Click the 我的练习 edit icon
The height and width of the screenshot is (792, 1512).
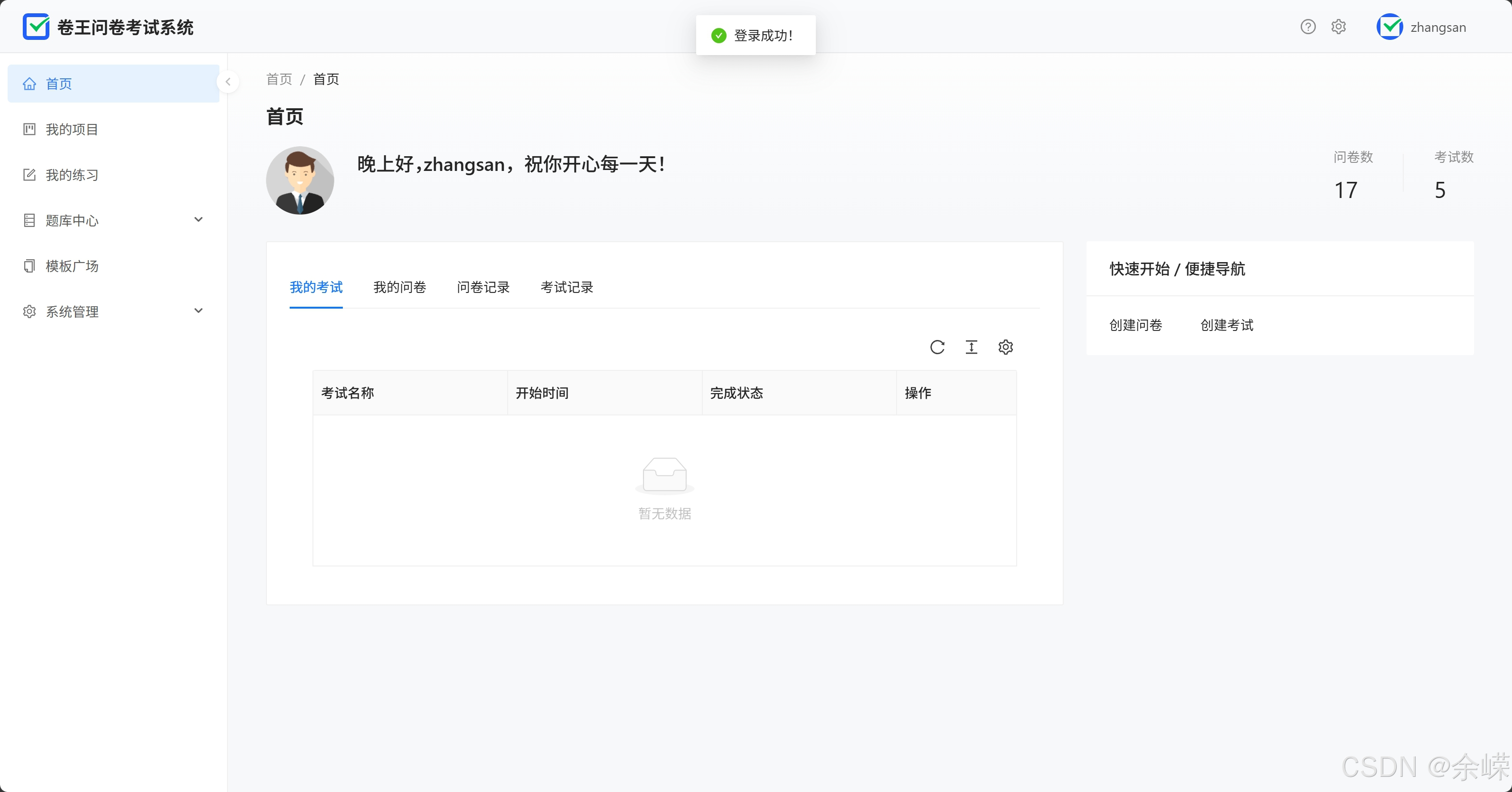(x=29, y=175)
